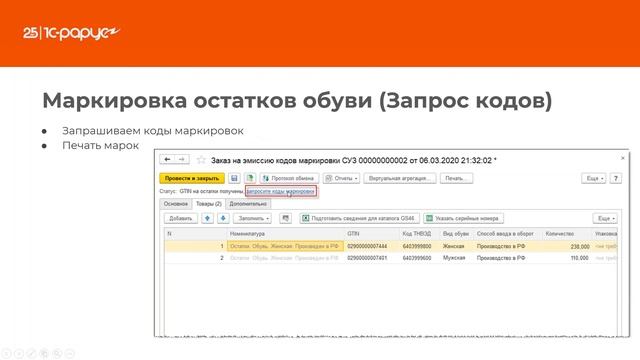640x360 pixels.
Task: Open the Заполнить fill dropdown
Action: (252, 218)
